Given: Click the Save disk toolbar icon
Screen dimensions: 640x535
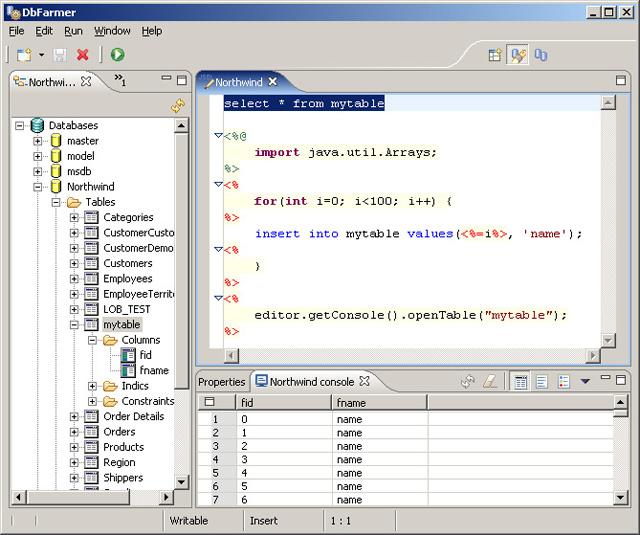Looking at the screenshot, I should point(60,55).
